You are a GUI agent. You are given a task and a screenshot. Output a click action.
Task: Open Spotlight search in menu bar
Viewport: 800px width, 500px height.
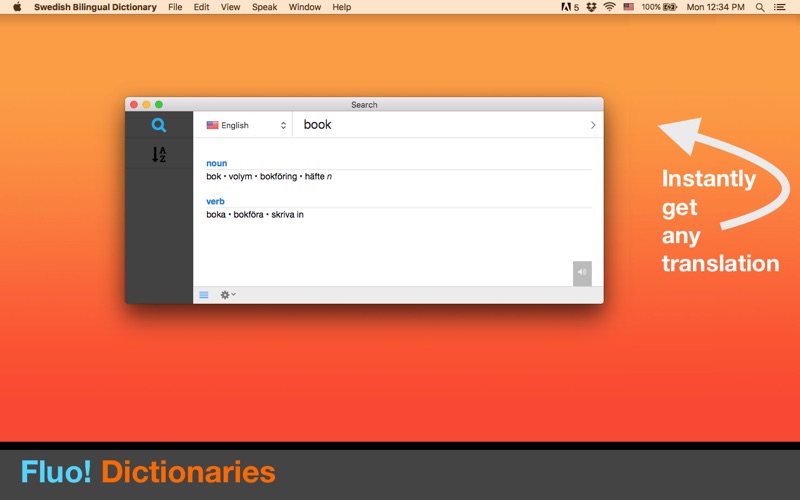(760, 7)
